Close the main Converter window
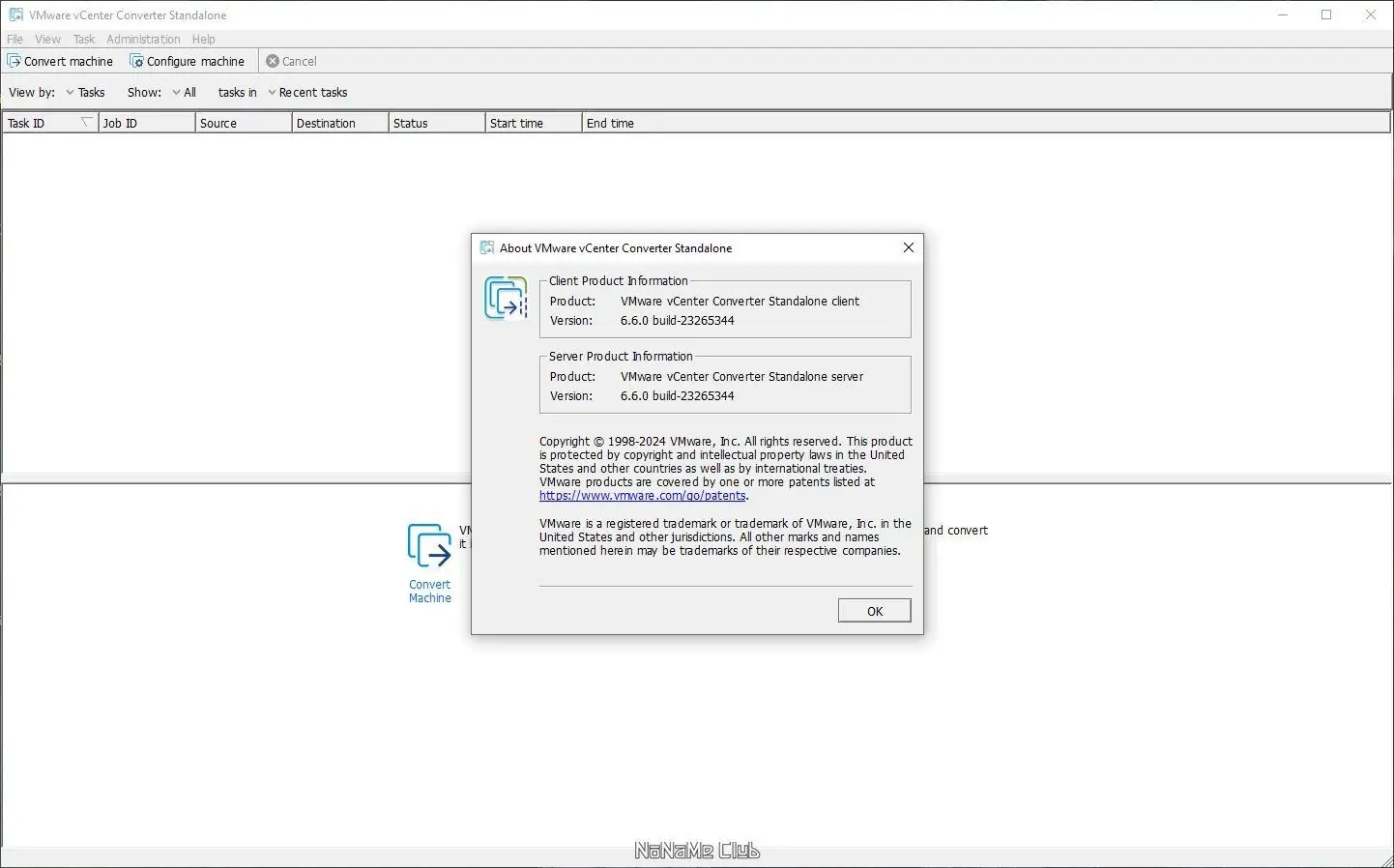Image resolution: width=1394 pixels, height=868 pixels. (1371, 14)
